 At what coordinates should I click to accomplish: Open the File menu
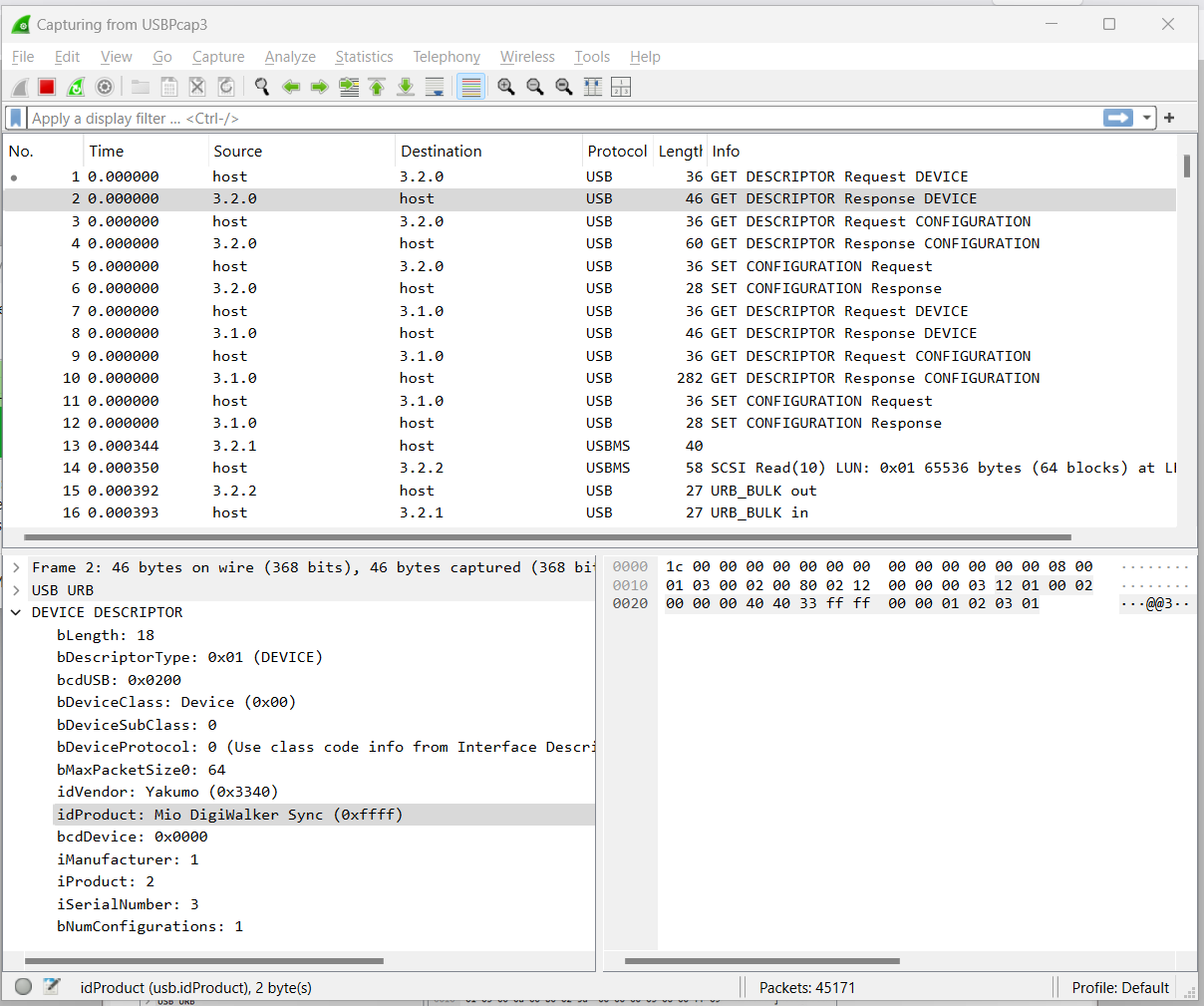click(x=23, y=57)
